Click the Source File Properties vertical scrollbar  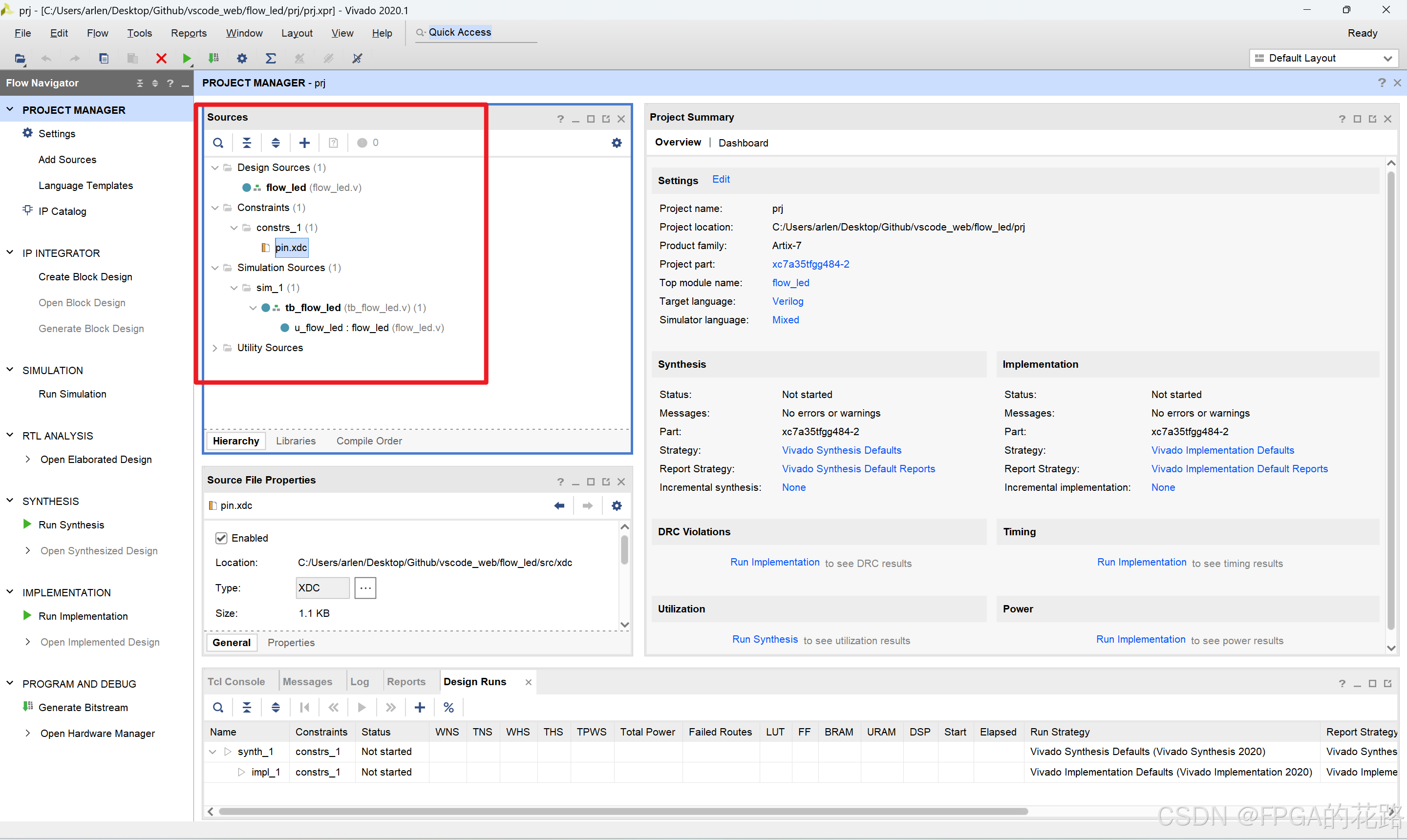[x=624, y=550]
